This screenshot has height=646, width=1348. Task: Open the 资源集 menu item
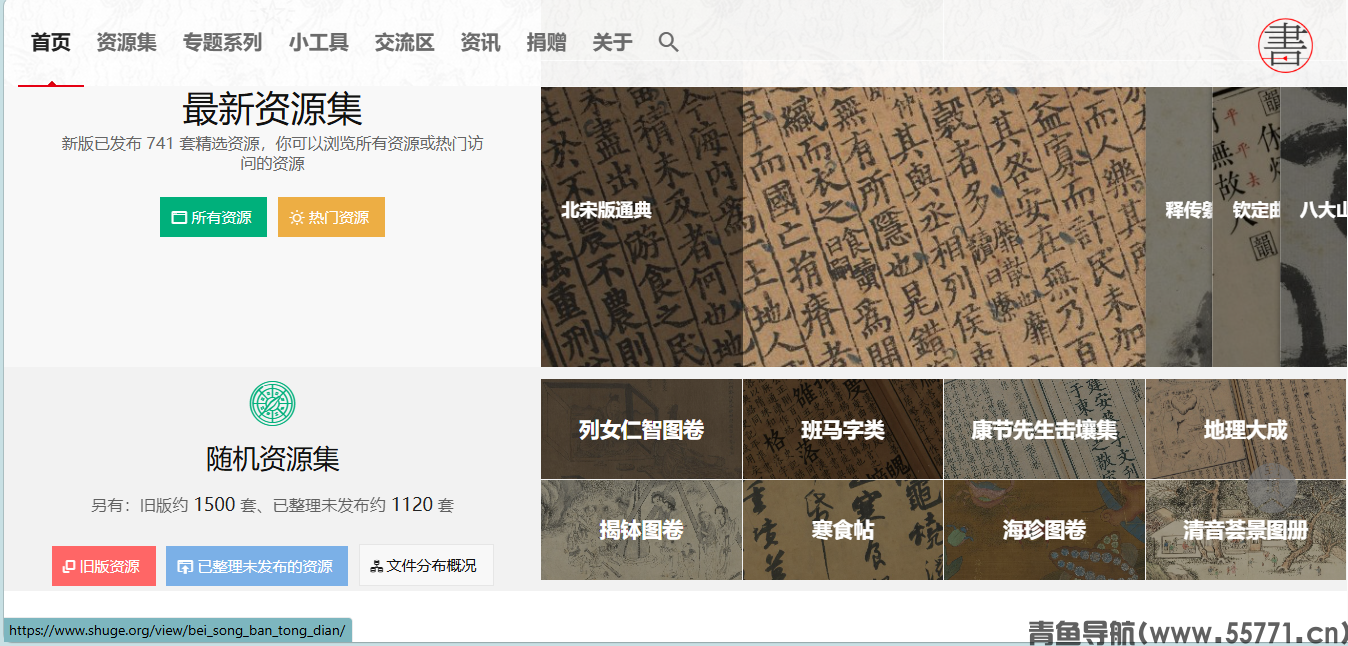(127, 42)
